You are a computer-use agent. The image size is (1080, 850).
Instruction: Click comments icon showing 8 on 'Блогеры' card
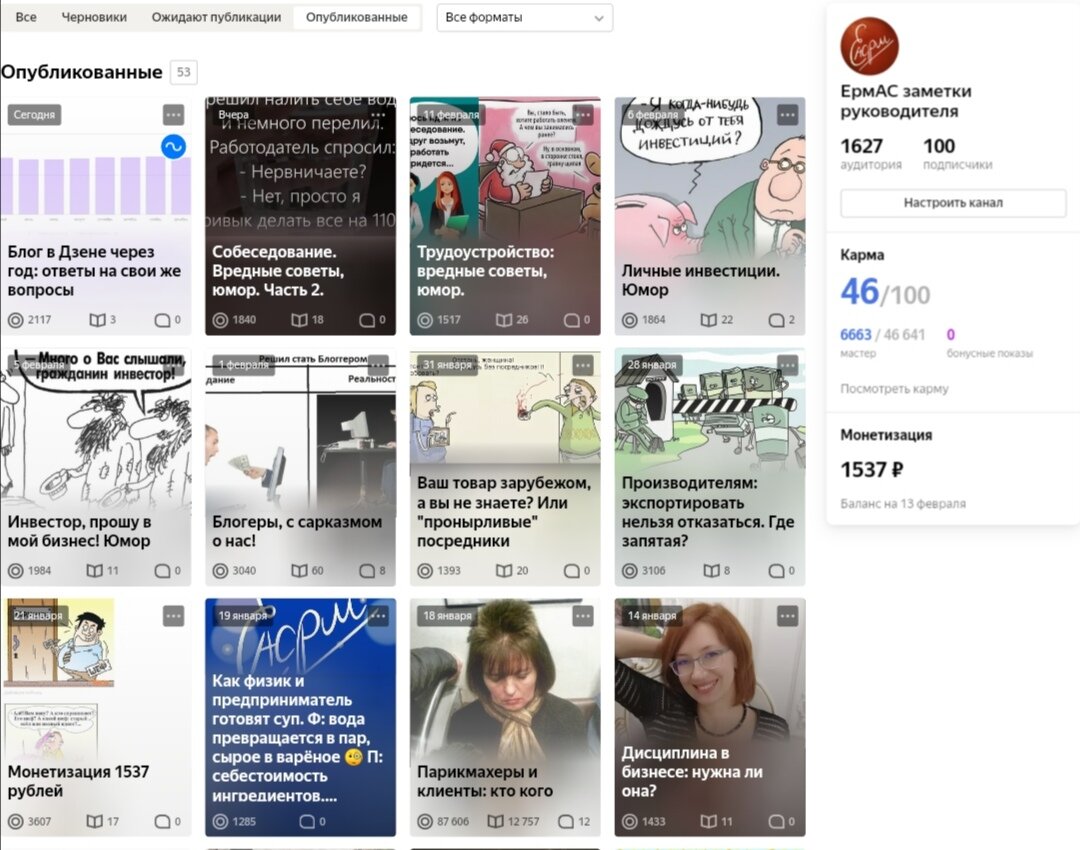367,570
